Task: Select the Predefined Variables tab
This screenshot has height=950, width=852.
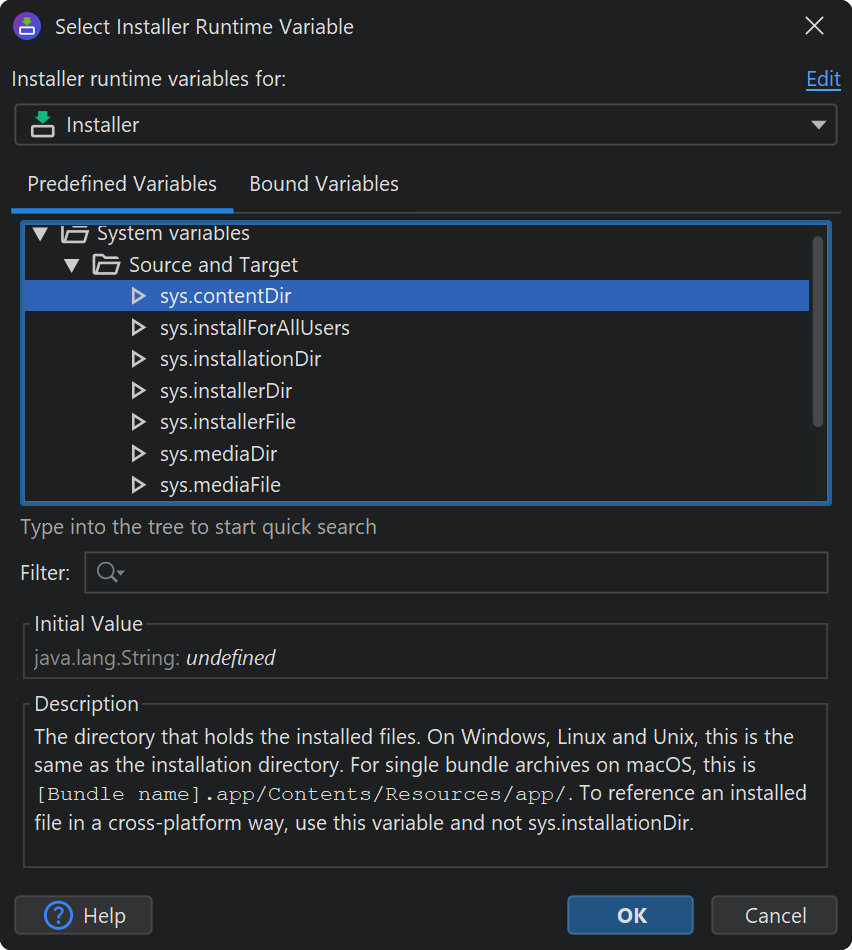Action: click(122, 184)
